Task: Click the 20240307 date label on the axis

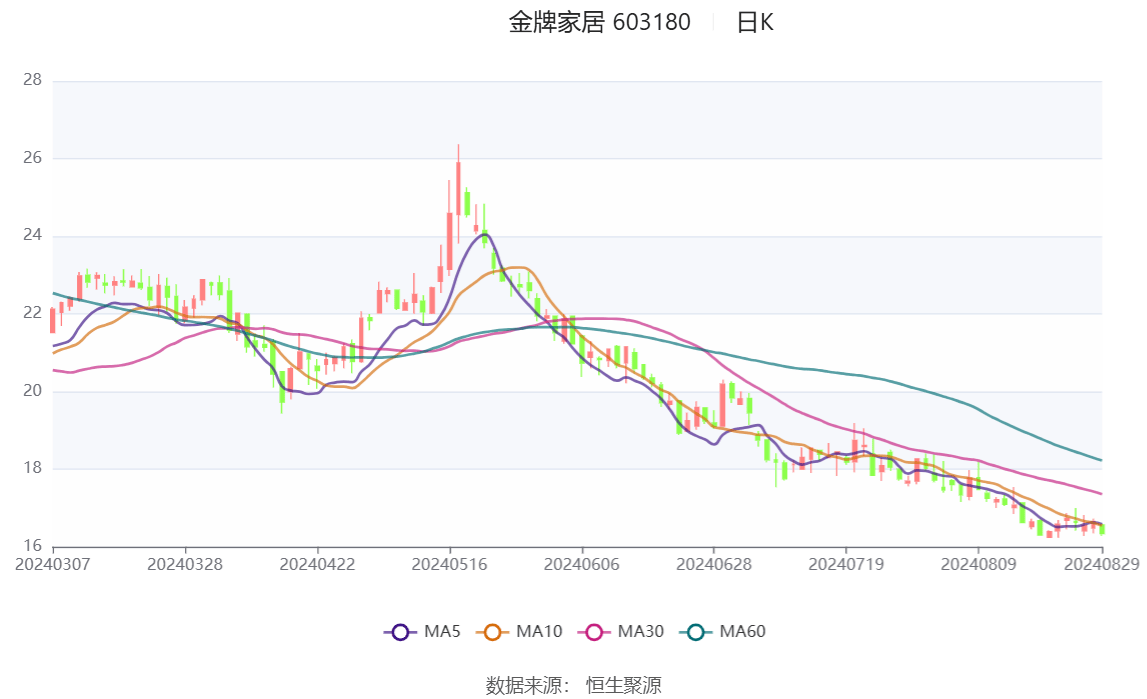Action: coord(52,562)
